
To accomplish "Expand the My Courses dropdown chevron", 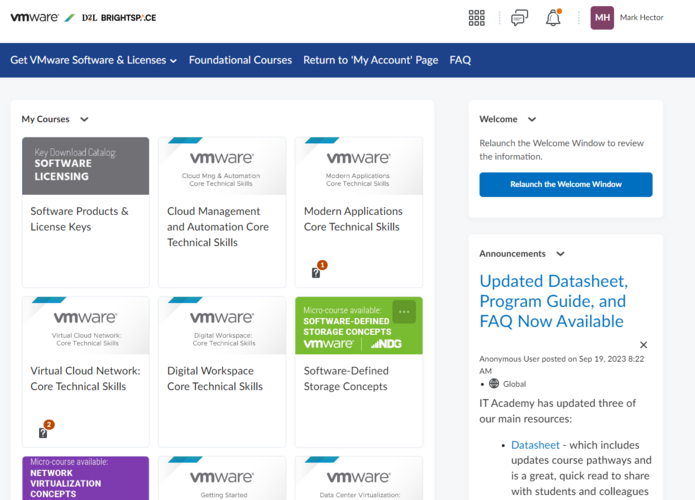I will tap(84, 120).
